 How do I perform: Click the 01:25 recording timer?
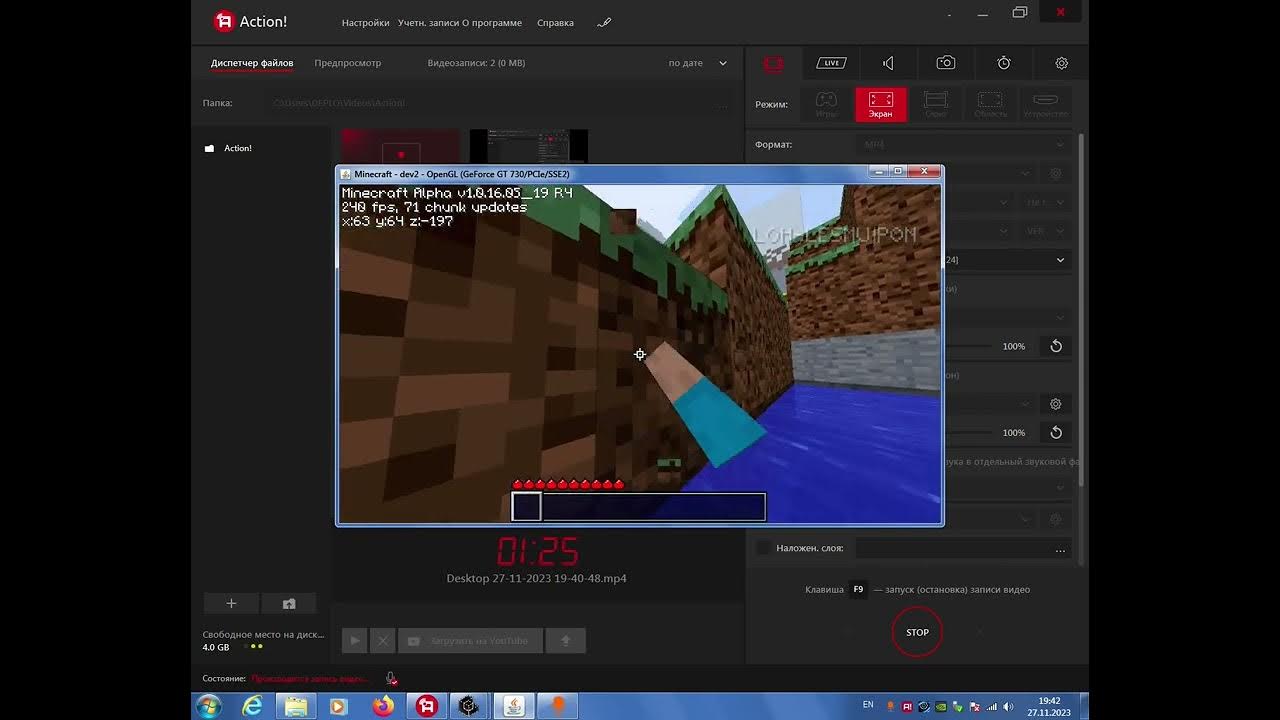(538, 551)
